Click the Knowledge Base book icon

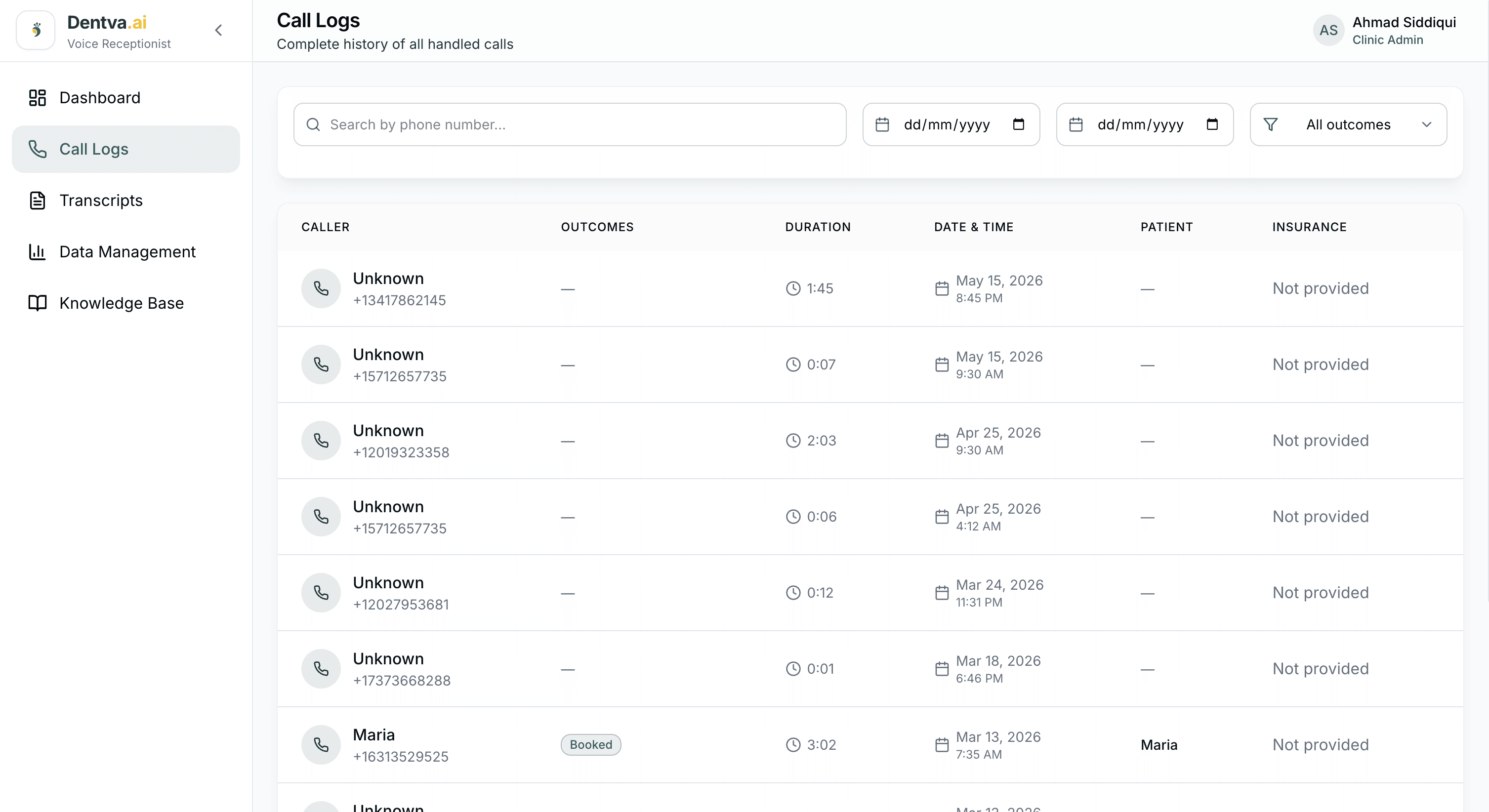click(x=38, y=303)
